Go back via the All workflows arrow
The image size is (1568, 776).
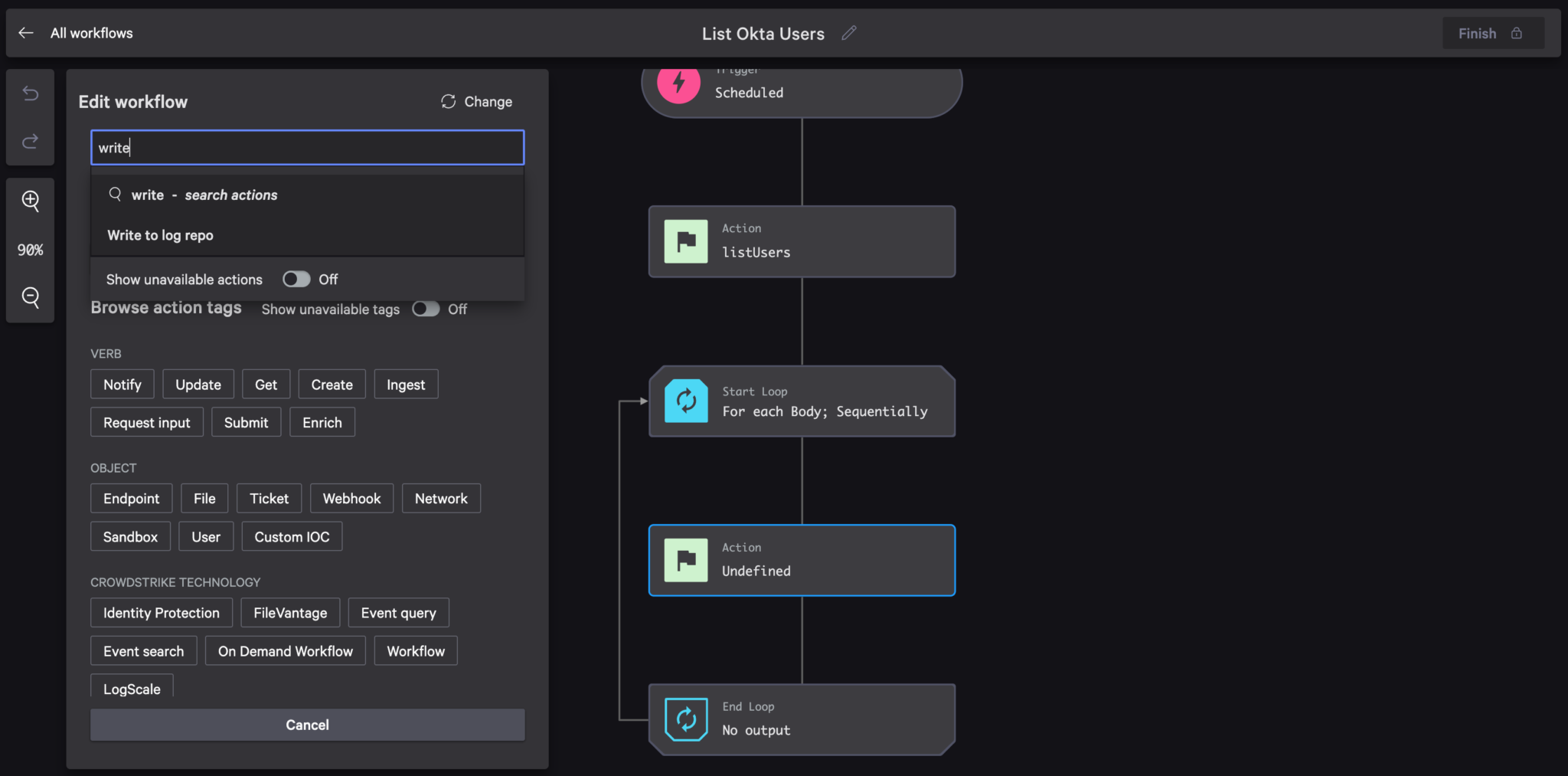26,32
